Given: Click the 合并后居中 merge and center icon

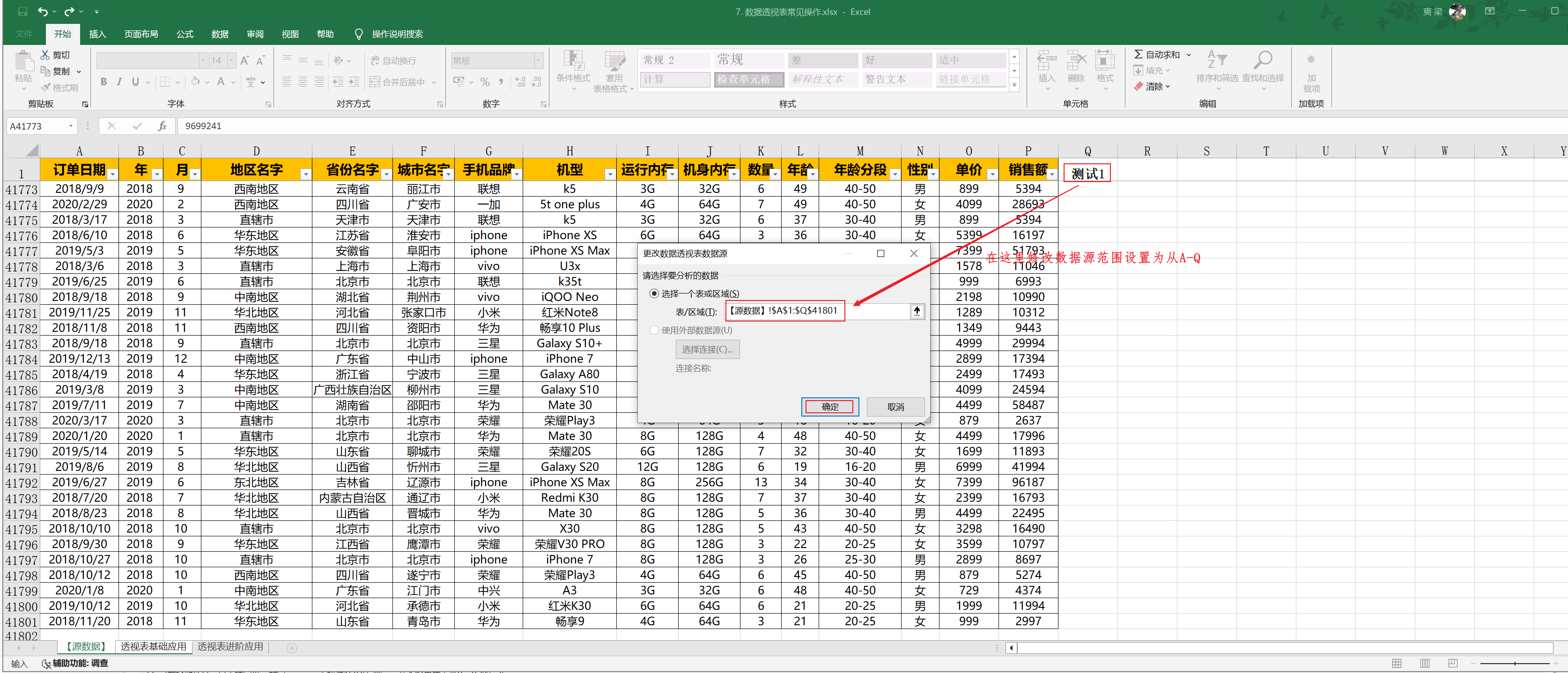Looking at the screenshot, I should click(x=375, y=81).
